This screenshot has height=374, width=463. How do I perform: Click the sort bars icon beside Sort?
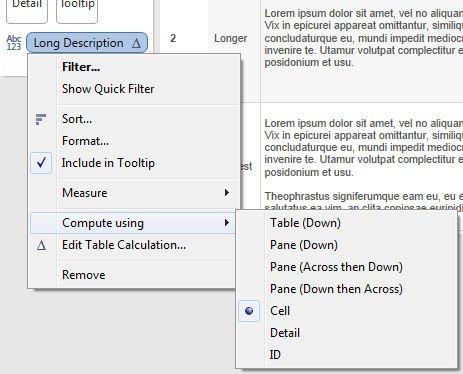[x=41, y=119]
